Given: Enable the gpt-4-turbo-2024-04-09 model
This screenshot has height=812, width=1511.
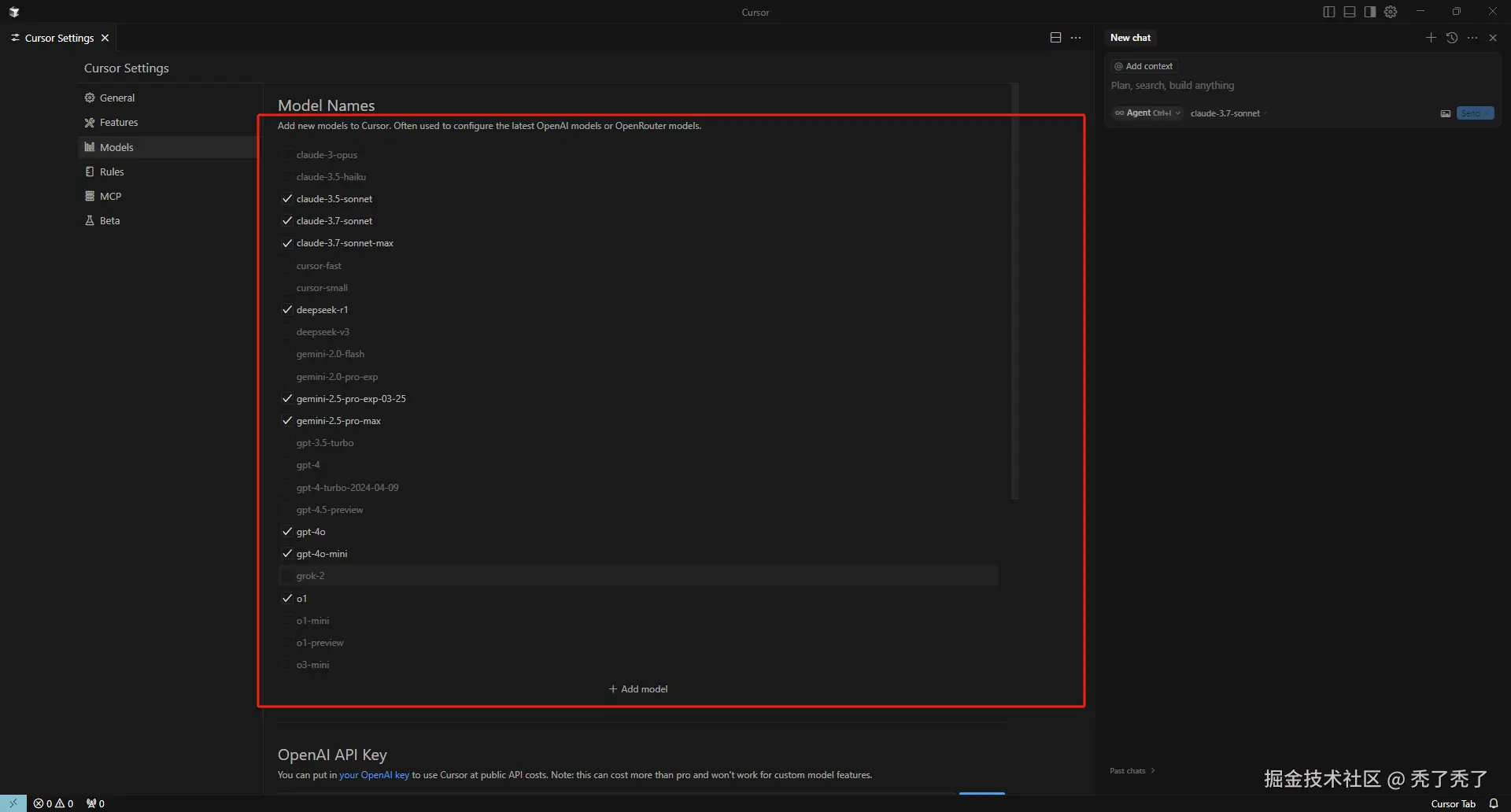Looking at the screenshot, I should (x=287, y=488).
